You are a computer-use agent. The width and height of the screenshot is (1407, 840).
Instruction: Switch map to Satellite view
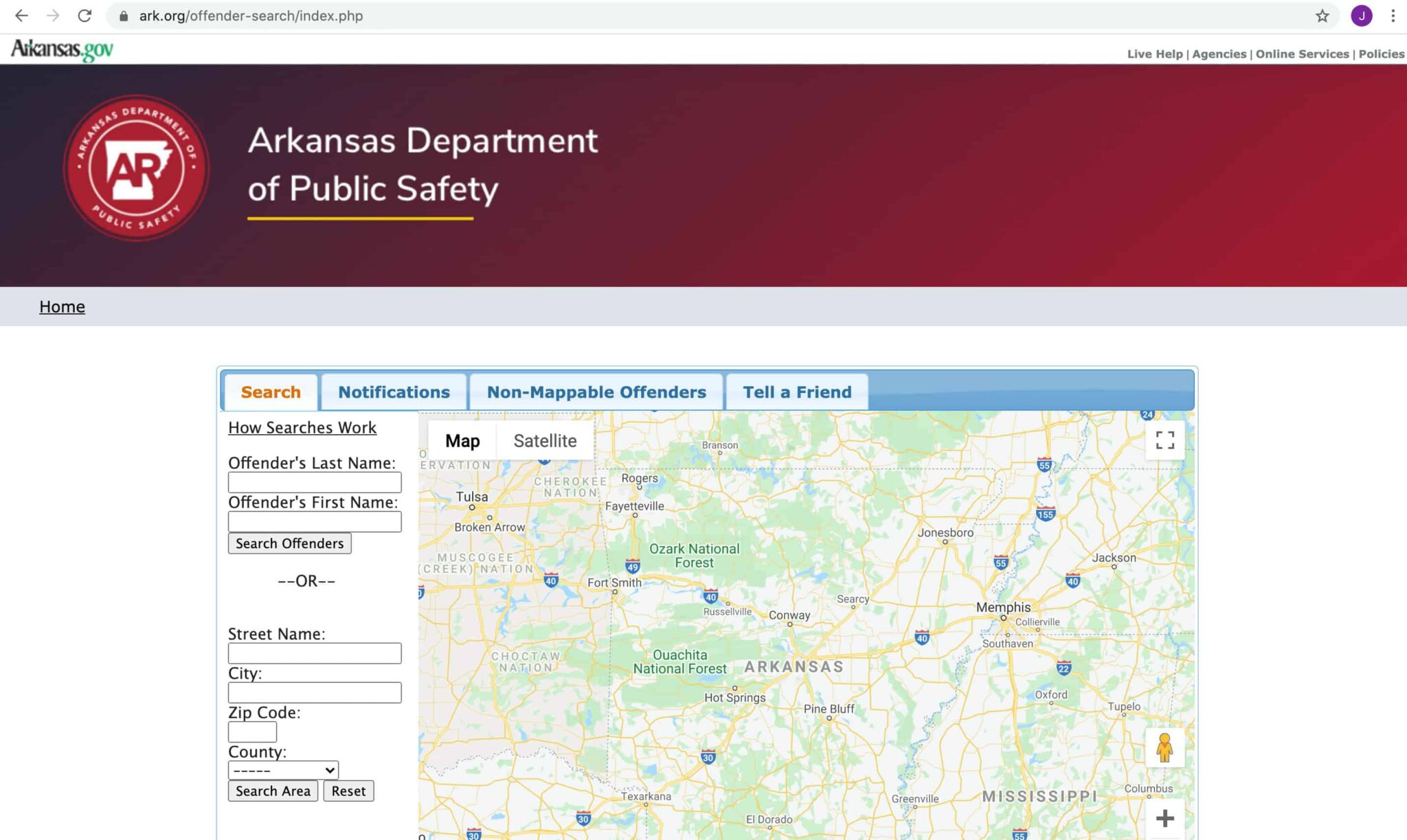click(545, 441)
